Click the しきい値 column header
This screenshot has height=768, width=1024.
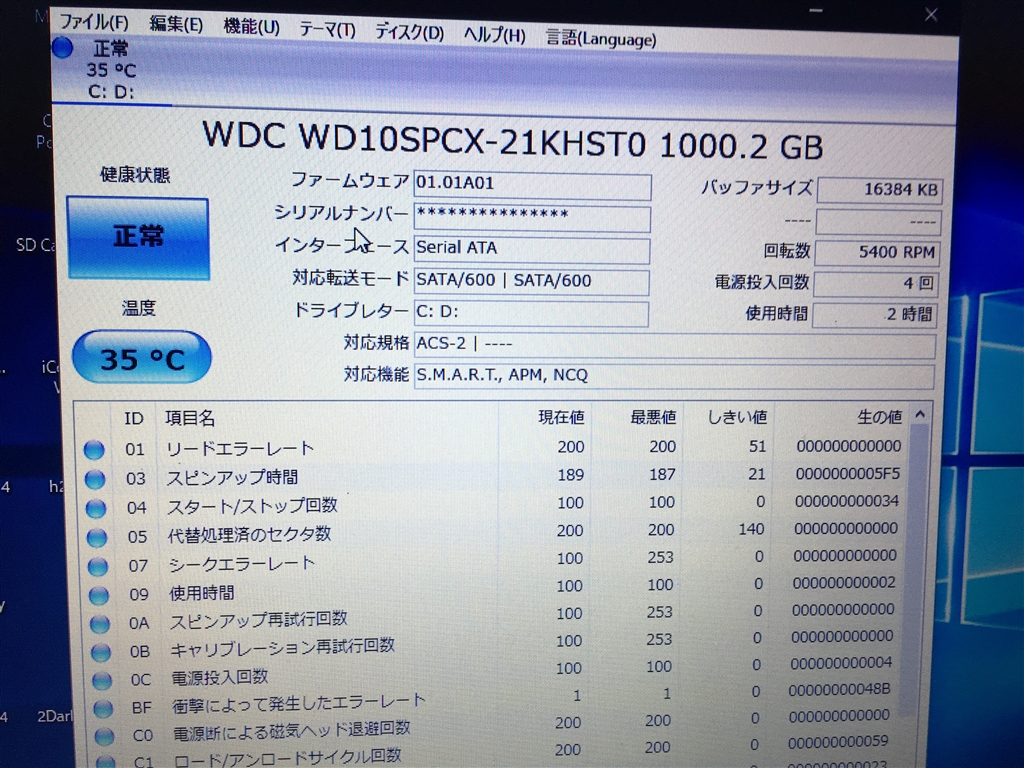[737, 417]
